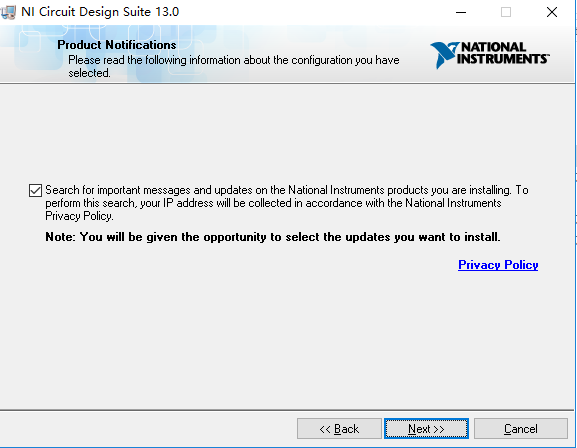Go to the previous step with << Back
This screenshot has height=448, width=577.
point(339,428)
